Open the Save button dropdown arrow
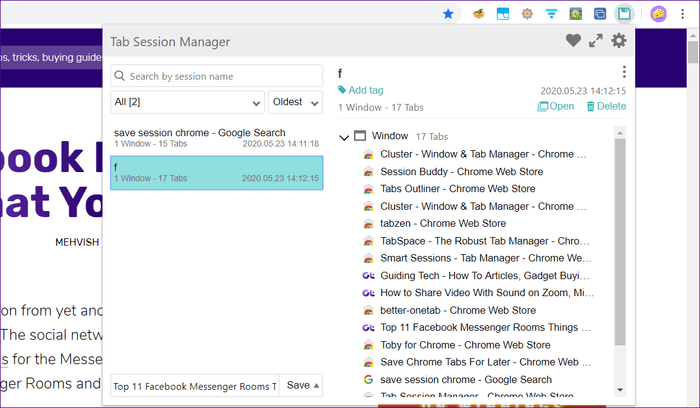Screen dimensions: 700x408 pyautogui.click(x=317, y=385)
